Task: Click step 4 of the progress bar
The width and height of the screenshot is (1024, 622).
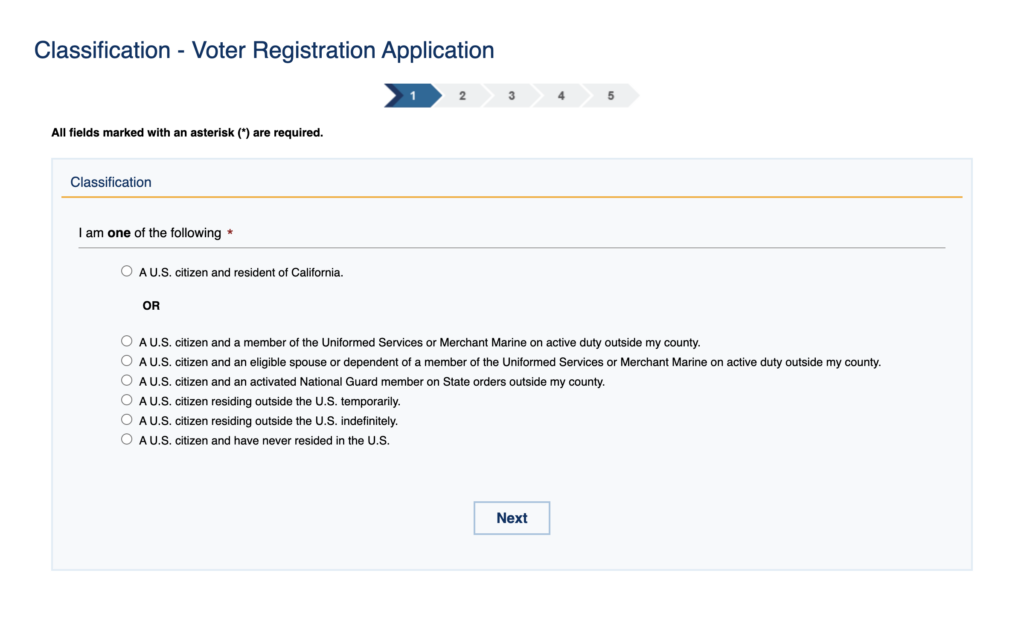Action: coord(561,96)
